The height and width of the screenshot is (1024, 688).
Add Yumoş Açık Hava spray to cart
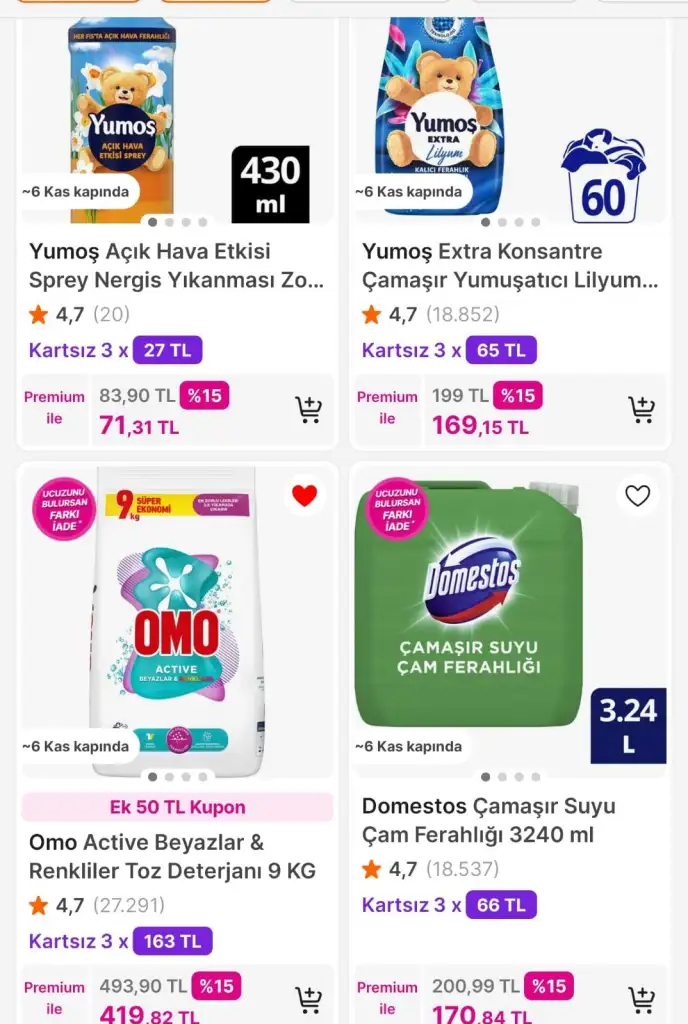tap(308, 410)
